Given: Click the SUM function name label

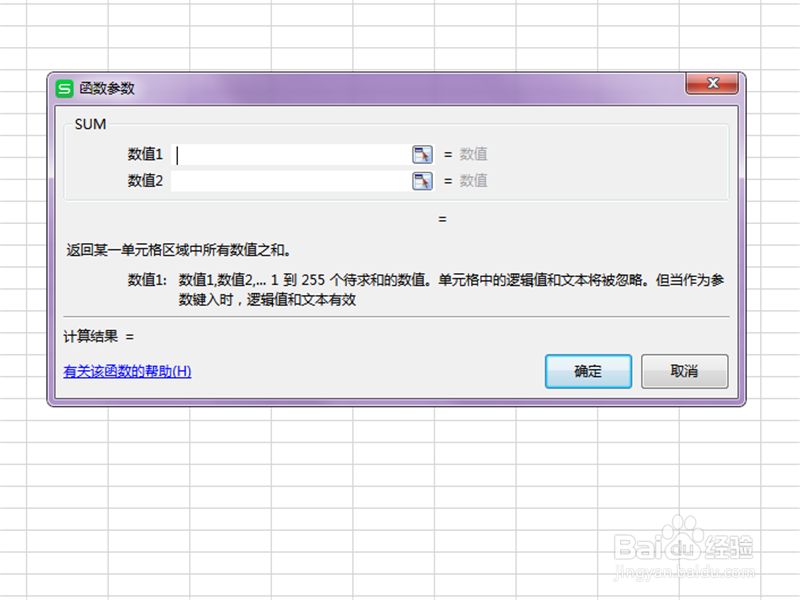Looking at the screenshot, I should [x=90, y=124].
